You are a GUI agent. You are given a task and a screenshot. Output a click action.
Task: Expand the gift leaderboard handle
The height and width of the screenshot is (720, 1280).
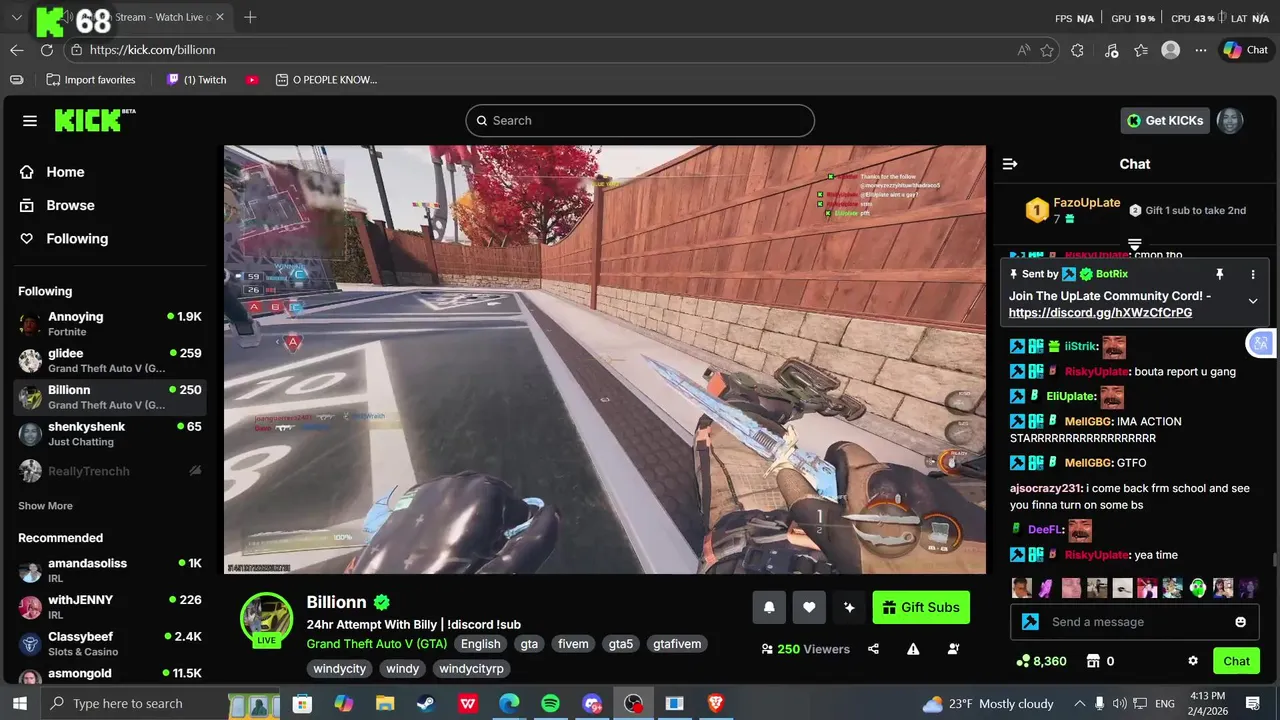[1135, 244]
